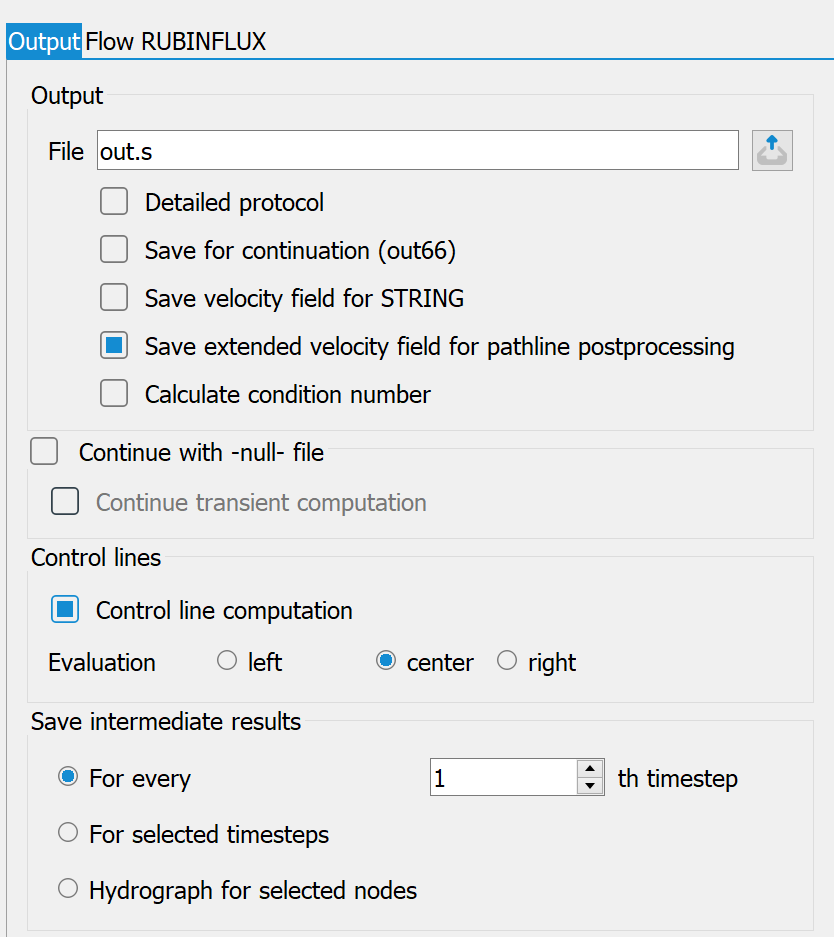
Task: Choose the right evaluation option
Action: [x=507, y=660]
